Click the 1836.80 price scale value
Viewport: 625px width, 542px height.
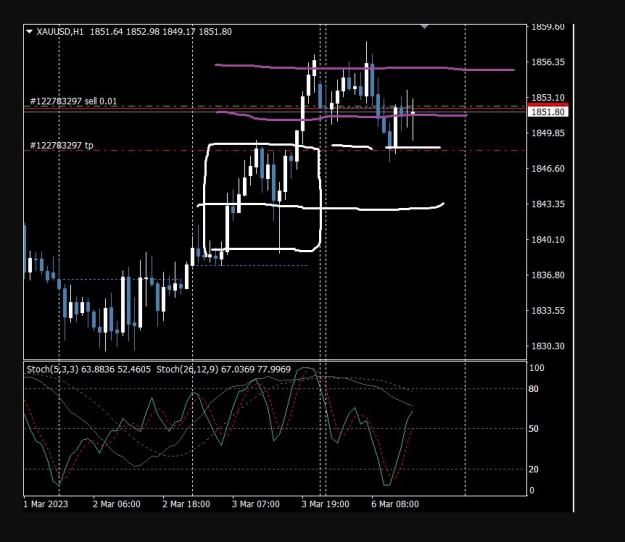point(548,275)
